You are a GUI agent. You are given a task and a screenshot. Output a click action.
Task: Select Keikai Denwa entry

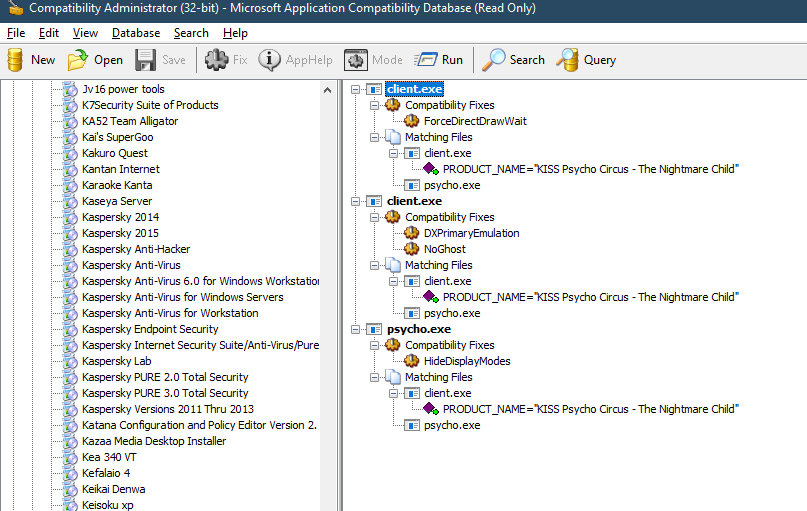pyautogui.click(x=113, y=489)
